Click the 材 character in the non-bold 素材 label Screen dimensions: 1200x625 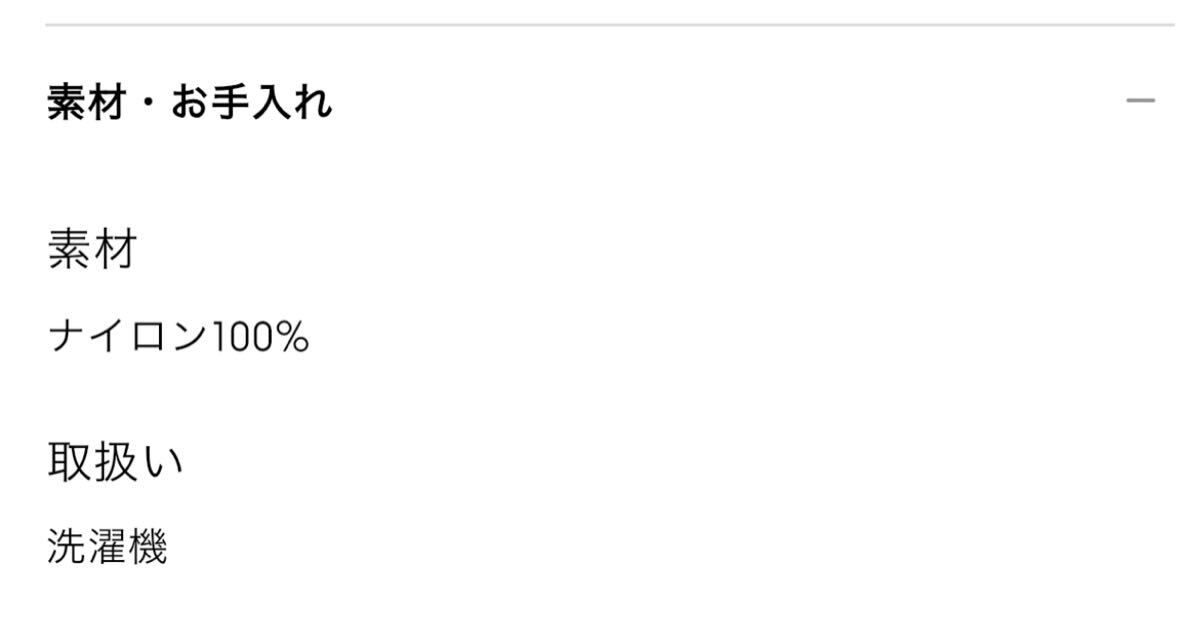click(114, 249)
